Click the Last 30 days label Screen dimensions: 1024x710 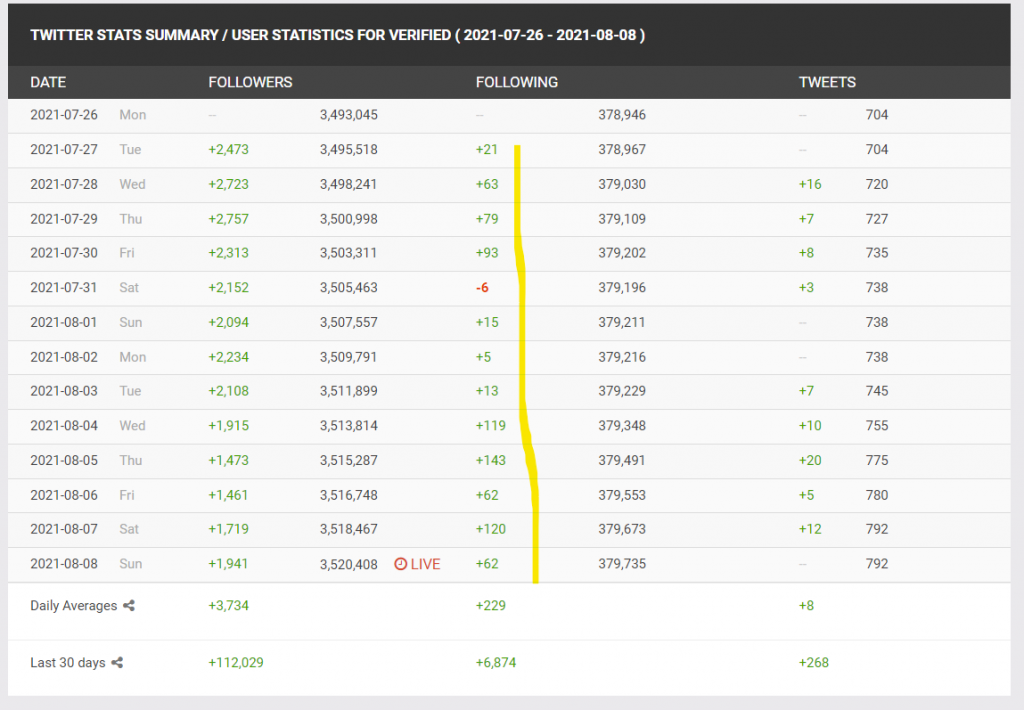[x=68, y=662]
